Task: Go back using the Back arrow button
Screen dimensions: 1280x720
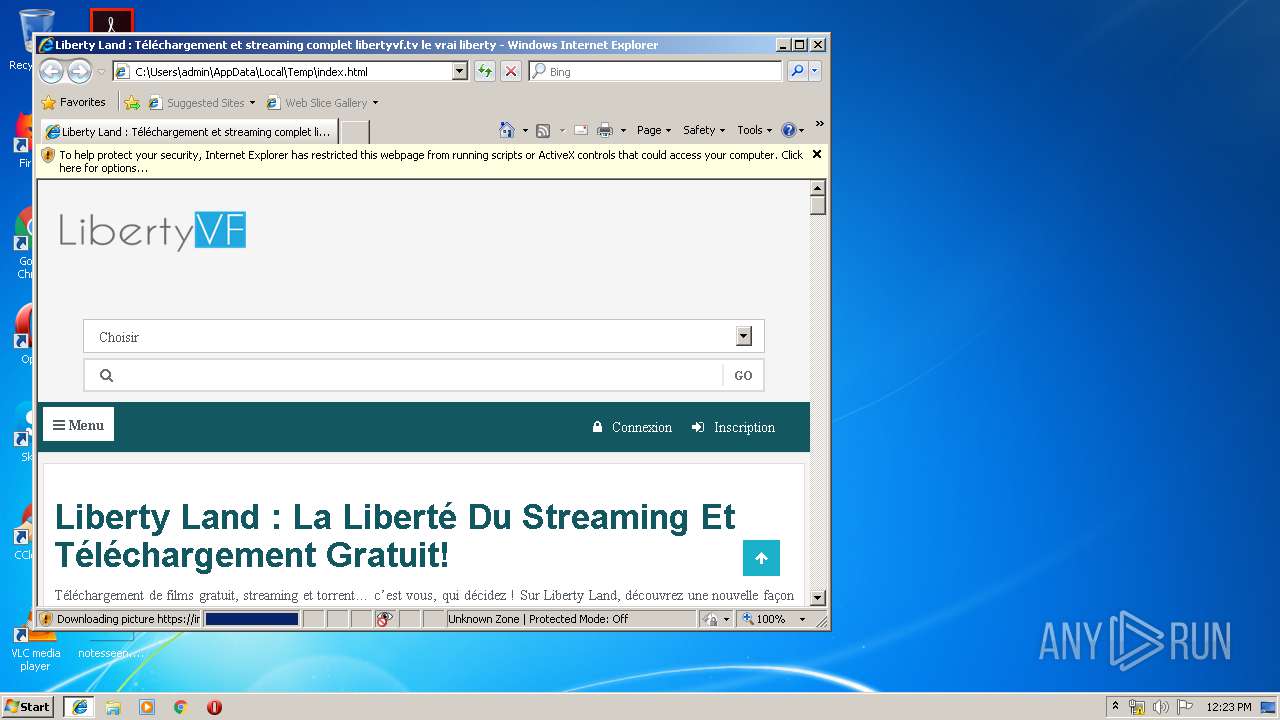Action: tap(52, 71)
